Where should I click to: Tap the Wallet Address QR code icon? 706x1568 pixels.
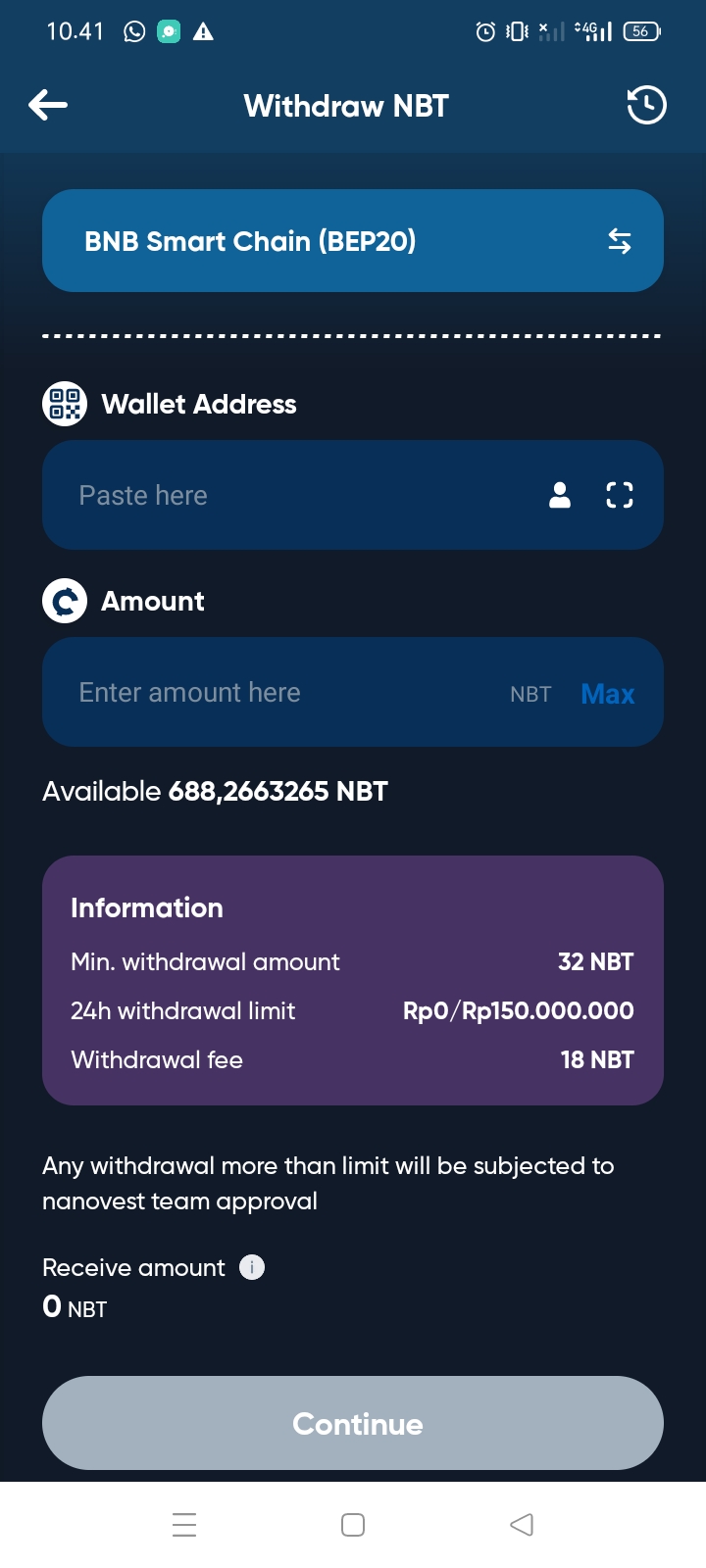click(65, 404)
